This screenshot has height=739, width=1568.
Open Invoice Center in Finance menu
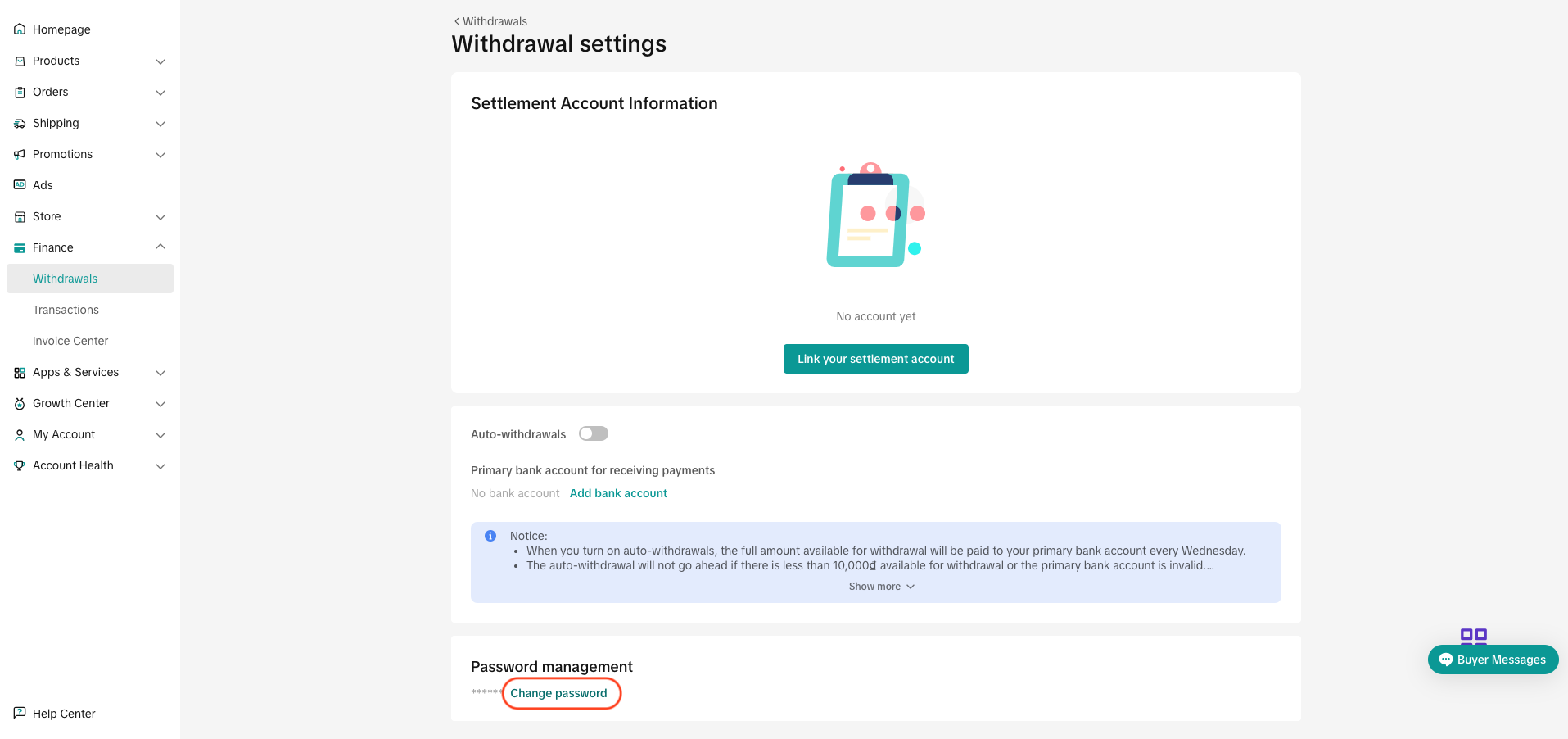[x=70, y=341]
